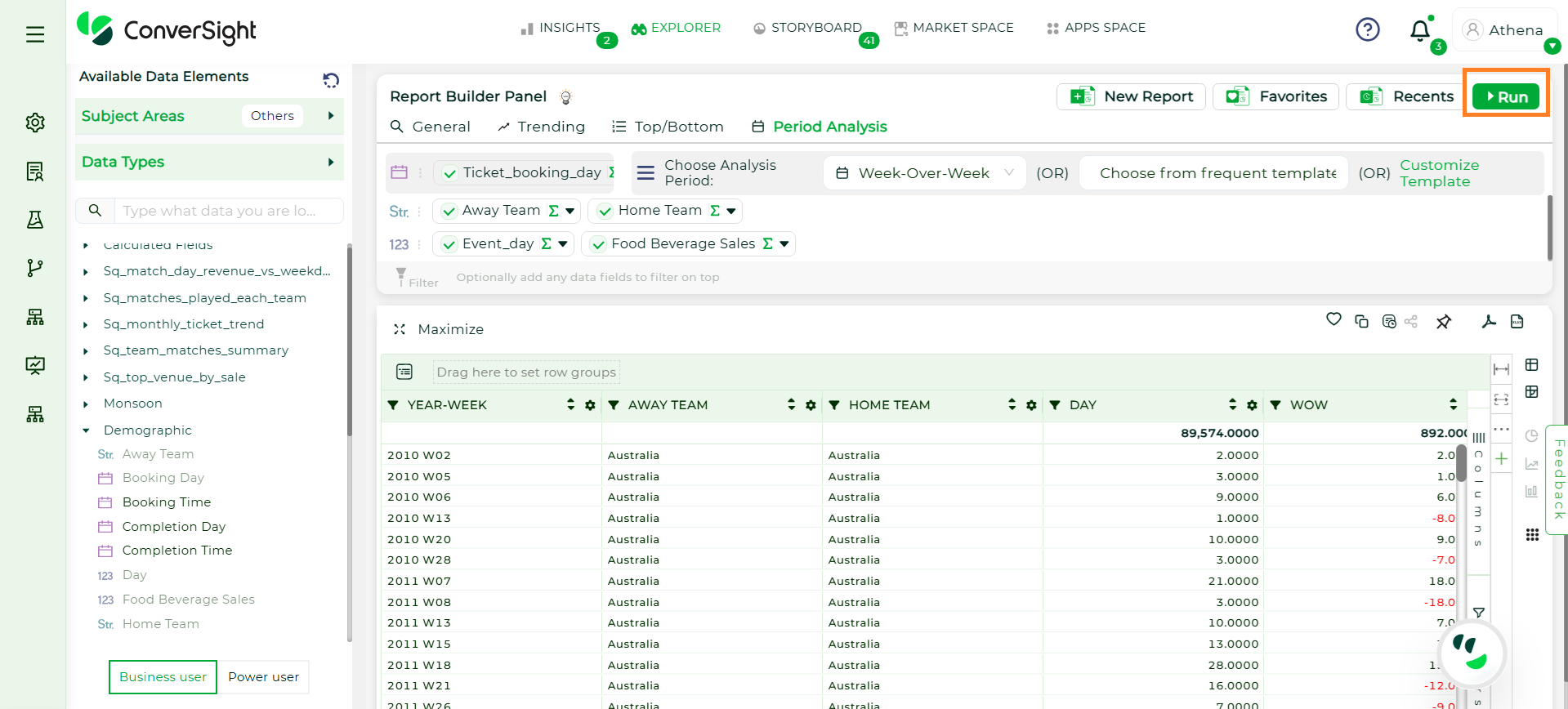Switch to pivot table view icon

(x=1532, y=392)
